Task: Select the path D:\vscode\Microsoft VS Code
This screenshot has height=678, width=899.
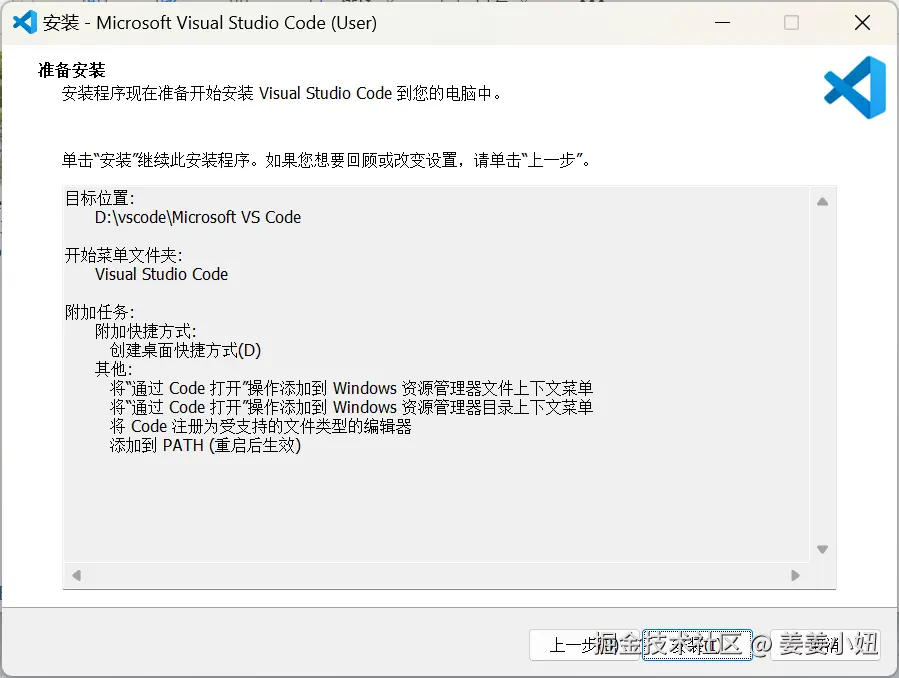Action: (x=198, y=217)
